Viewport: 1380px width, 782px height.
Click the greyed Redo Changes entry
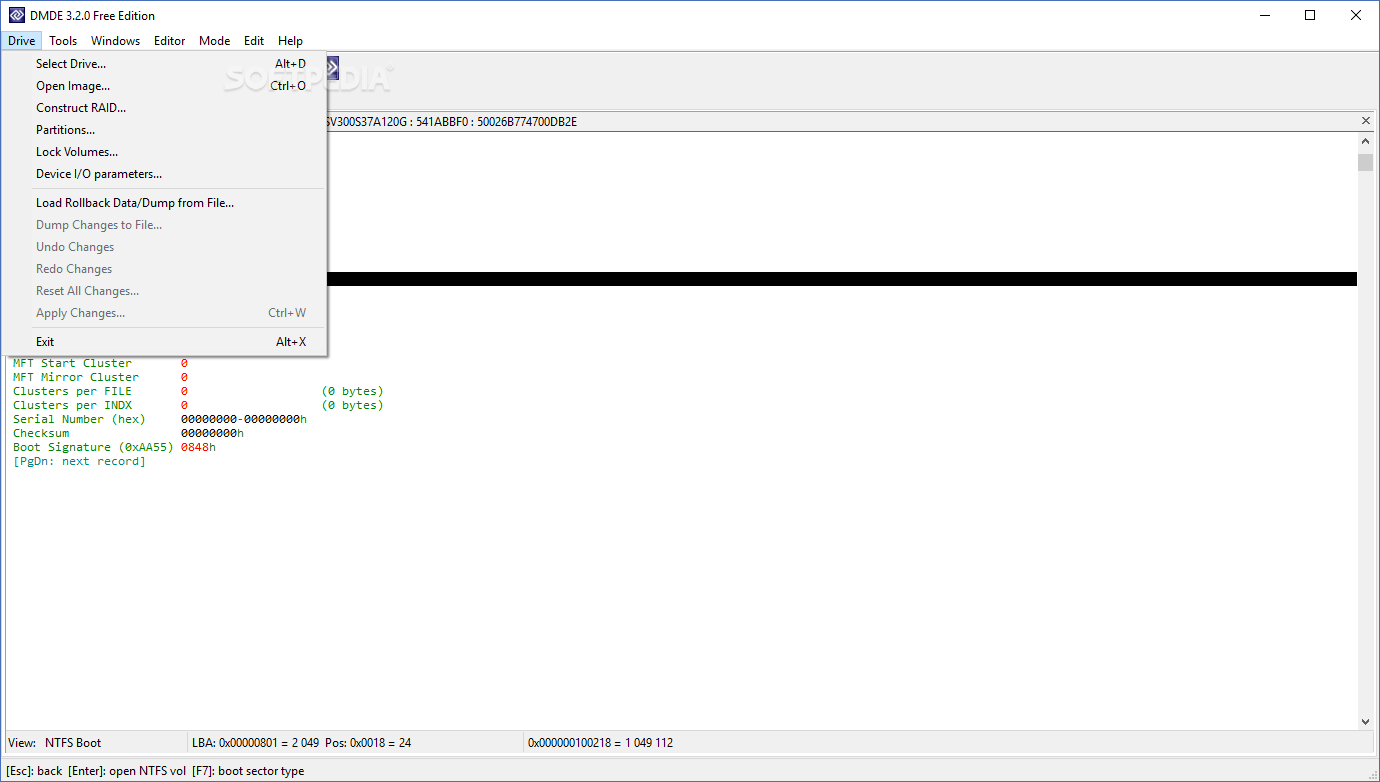(164, 269)
